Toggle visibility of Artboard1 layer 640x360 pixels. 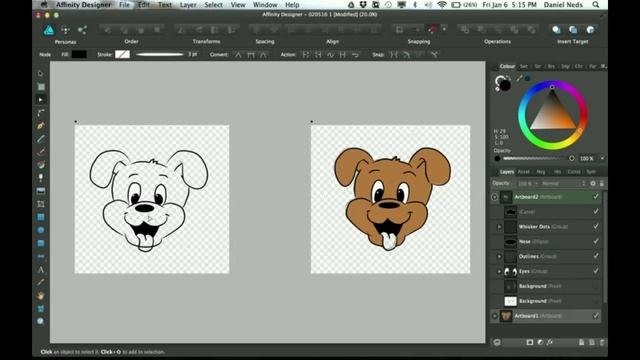[596, 316]
